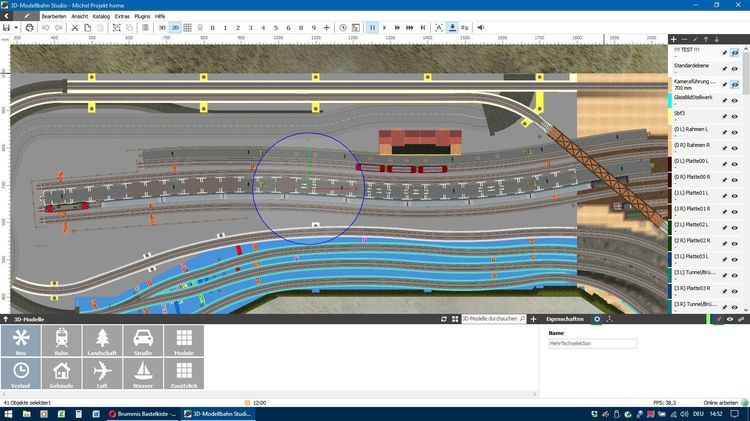Copy selection with the copy icon
Screen dimensions: 750x421
88,28
